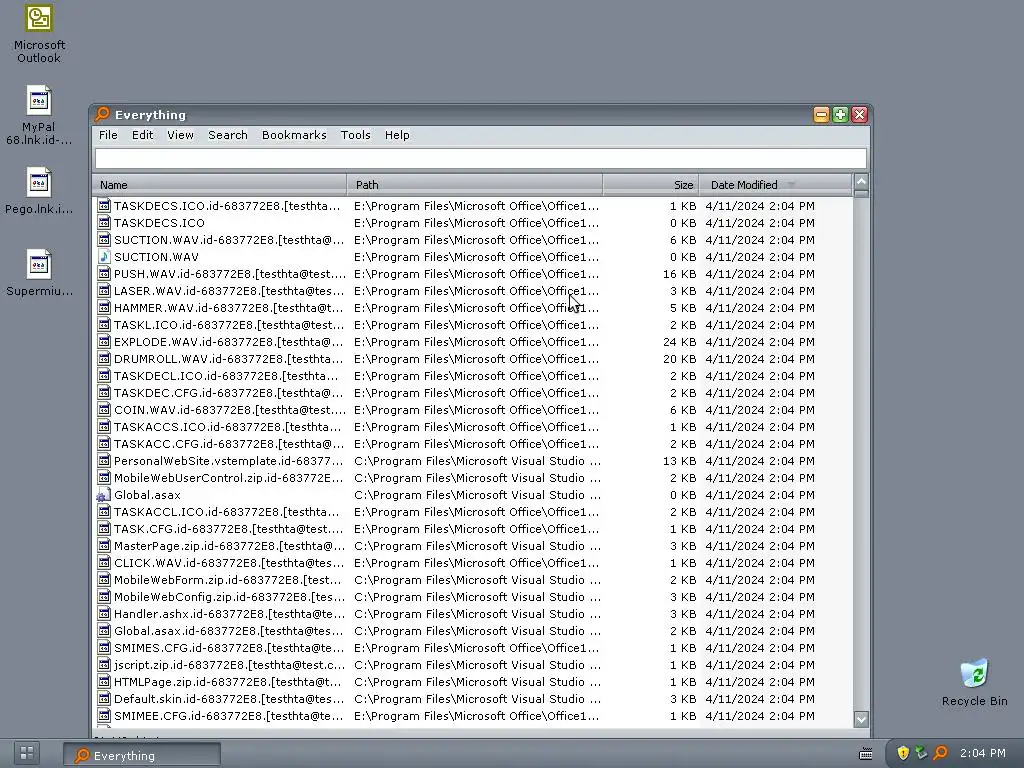Click the icon beside EXPLODE.WAV.id-683772E8 row
This screenshot has width=1024, height=768.
104,342
